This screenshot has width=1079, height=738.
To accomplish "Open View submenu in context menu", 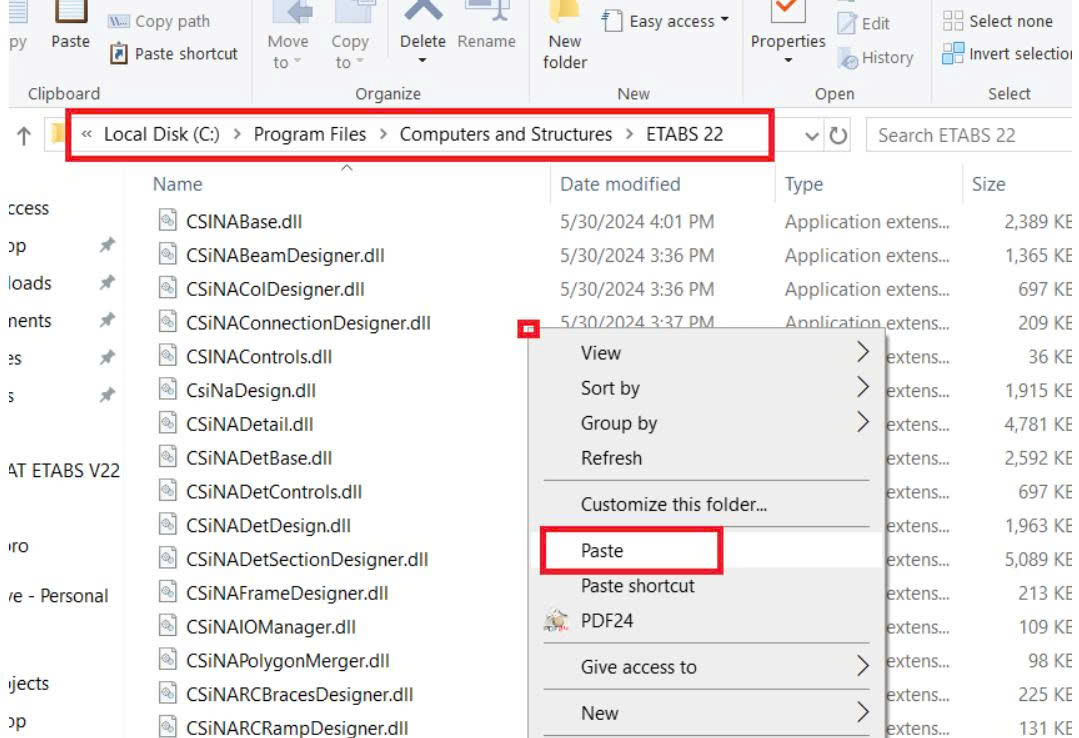I will (706, 352).
